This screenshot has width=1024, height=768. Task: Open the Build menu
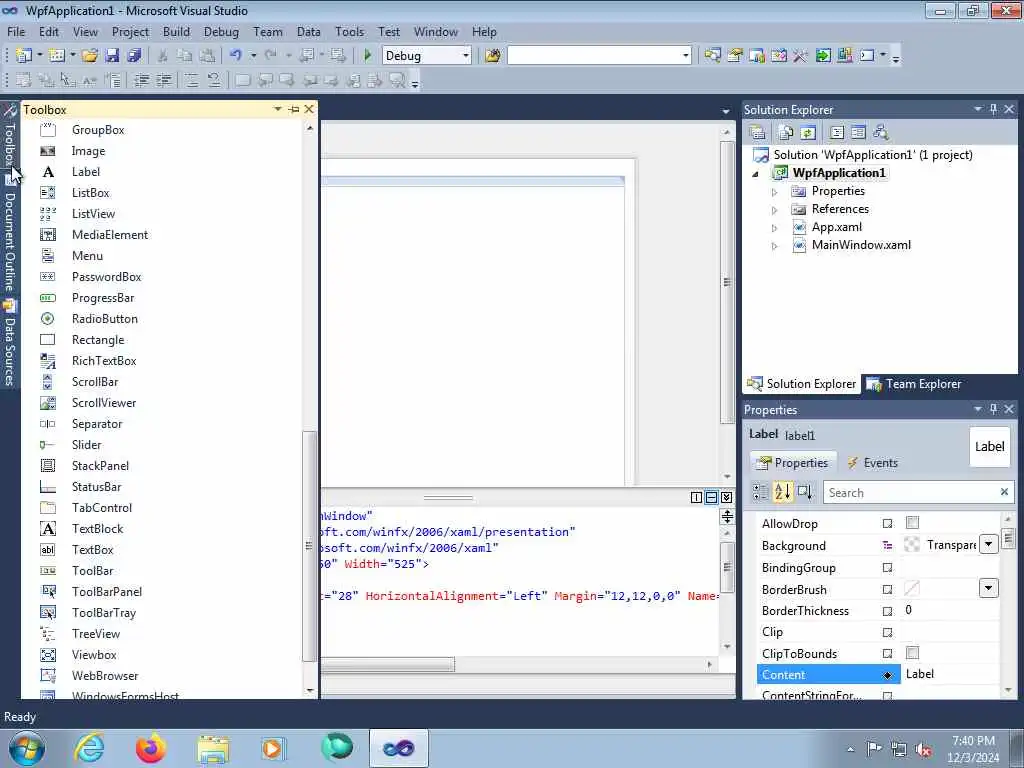176,31
